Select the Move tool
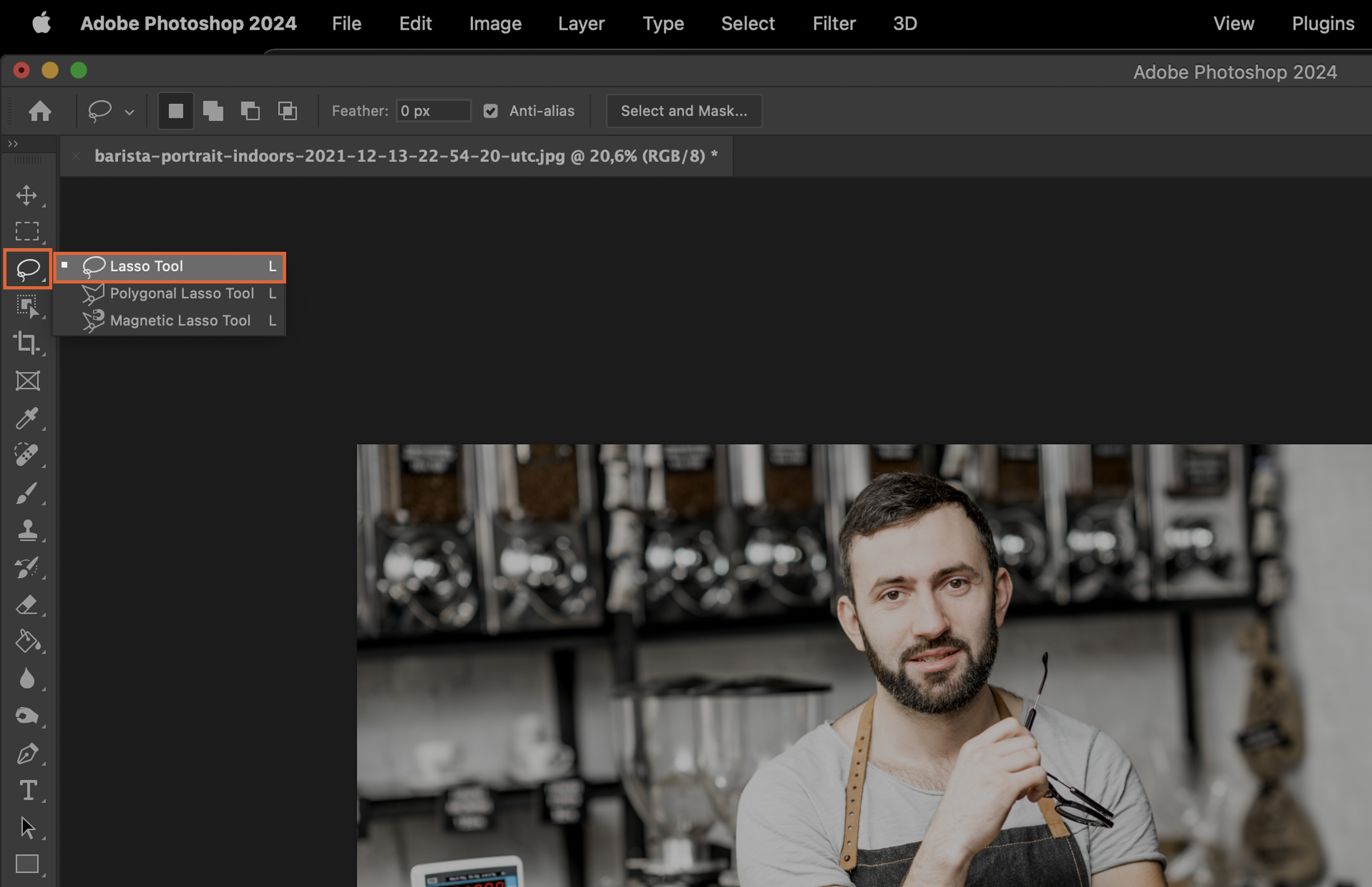The height and width of the screenshot is (887, 1372). click(27, 195)
